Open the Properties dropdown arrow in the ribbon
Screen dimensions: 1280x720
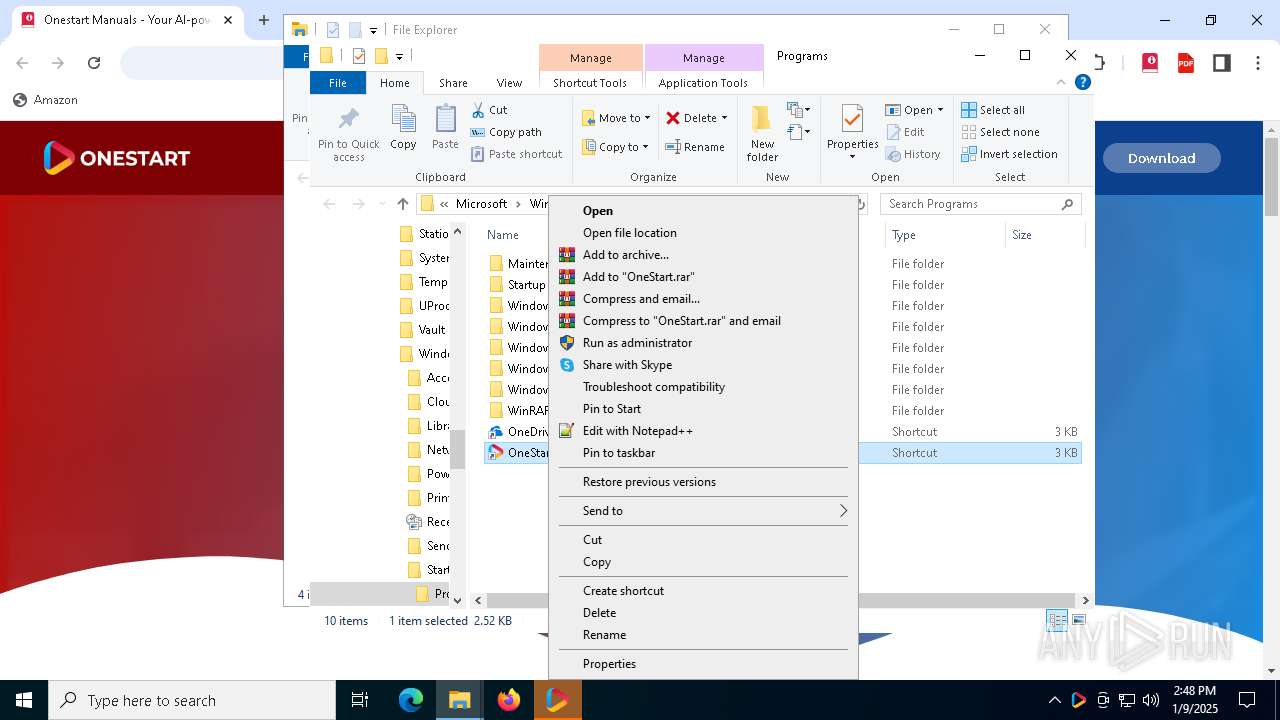click(852, 157)
